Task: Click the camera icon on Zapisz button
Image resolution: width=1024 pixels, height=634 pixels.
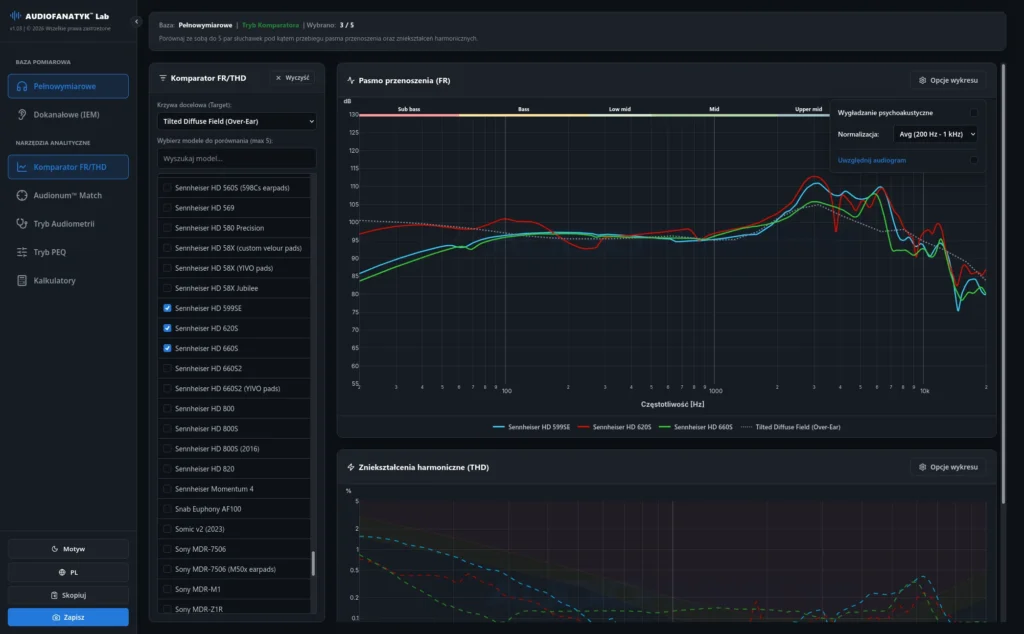Action: [56, 618]
